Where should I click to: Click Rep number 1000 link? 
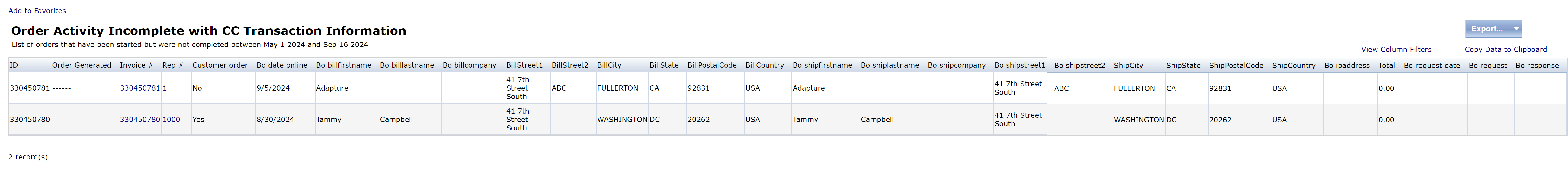point(171,119)
